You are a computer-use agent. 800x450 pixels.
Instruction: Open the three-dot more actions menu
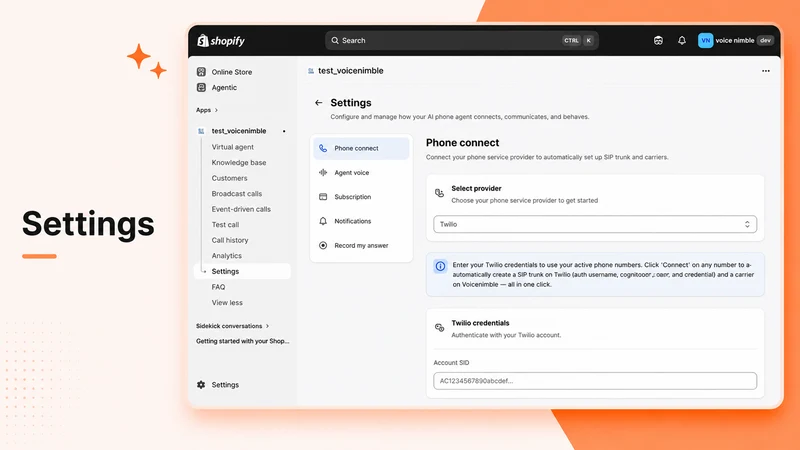[766, 71]
